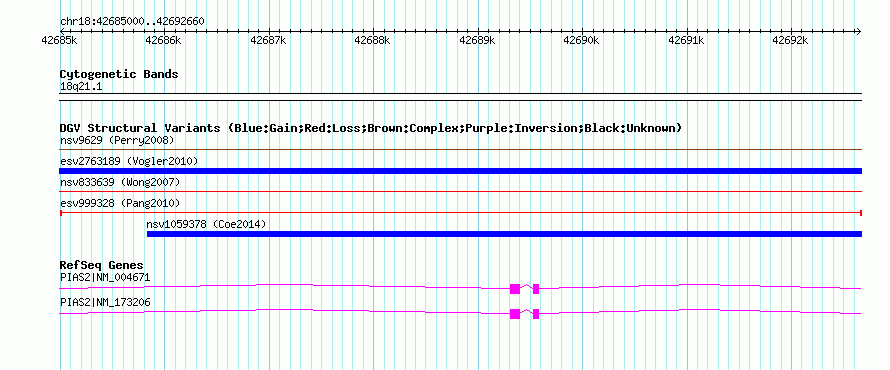Image resolution: width=890 pixels, height=370 pixels.
Task: Click the 42692k ruler tick label
Action: coord(791,41)
